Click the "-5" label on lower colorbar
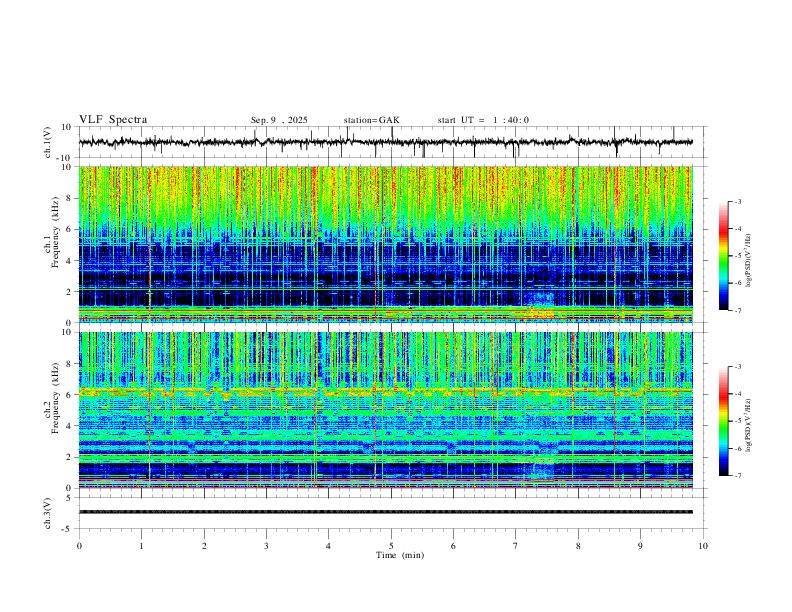The height and width of the screenshot is (612, 792). pos(737,421)
